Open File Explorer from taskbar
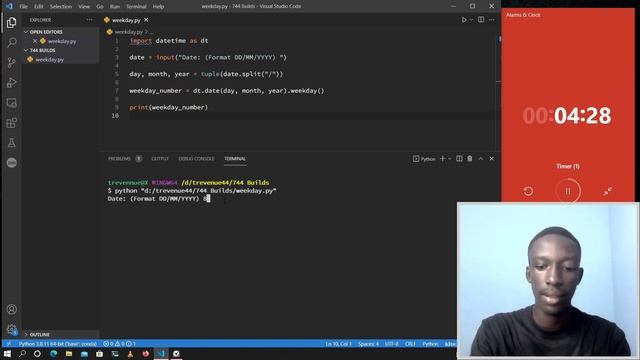640x360 pixels. click(69, 353)
